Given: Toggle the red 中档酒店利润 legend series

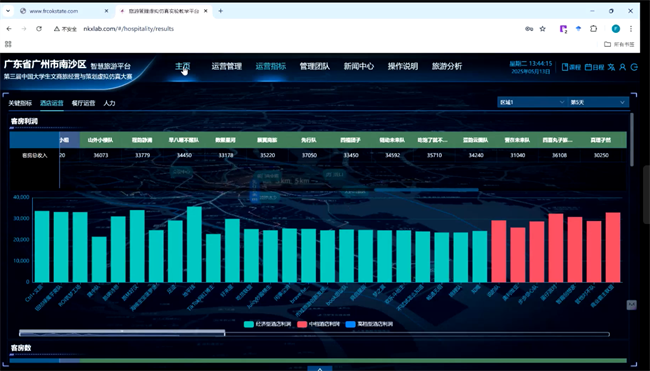Looking at the screenshot, I should point(318,324).
